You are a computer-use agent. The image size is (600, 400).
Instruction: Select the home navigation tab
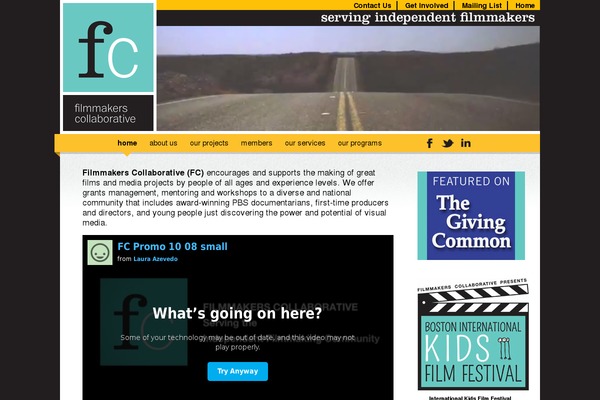(127, 143)
